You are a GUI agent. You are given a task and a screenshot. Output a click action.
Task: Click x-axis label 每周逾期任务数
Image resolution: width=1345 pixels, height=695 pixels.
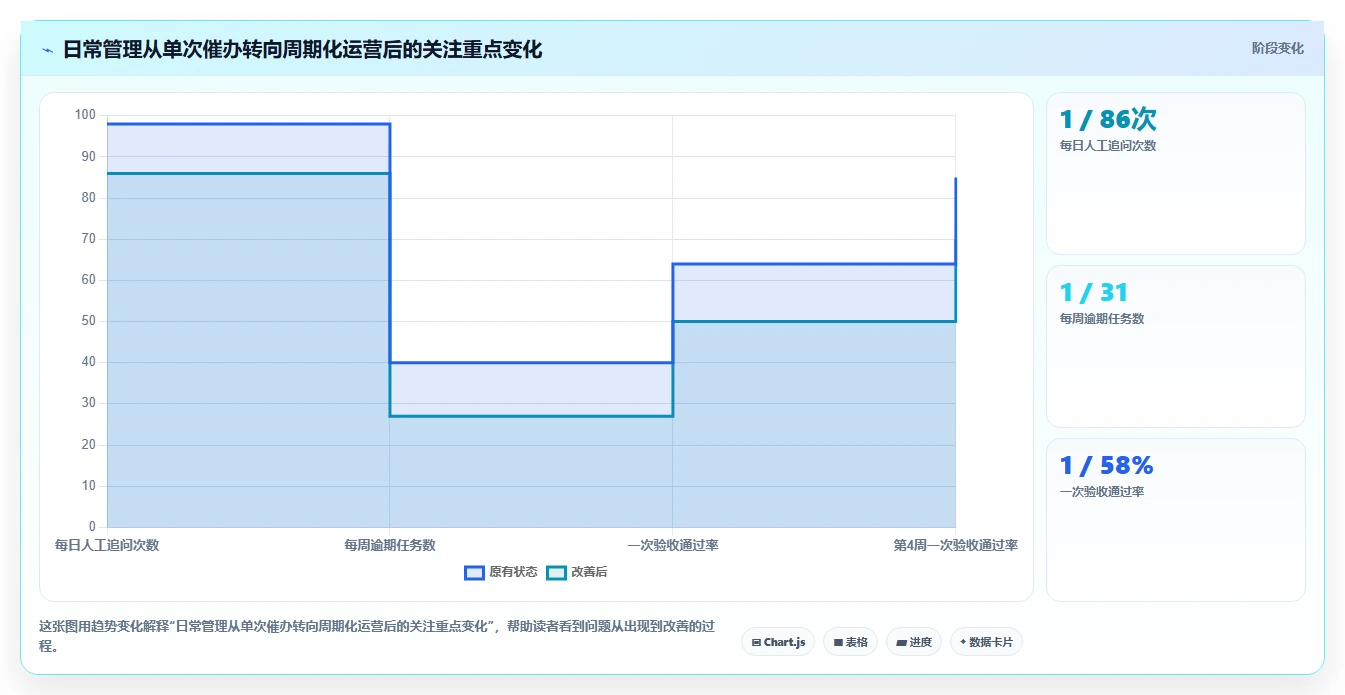tap(390, 545)
